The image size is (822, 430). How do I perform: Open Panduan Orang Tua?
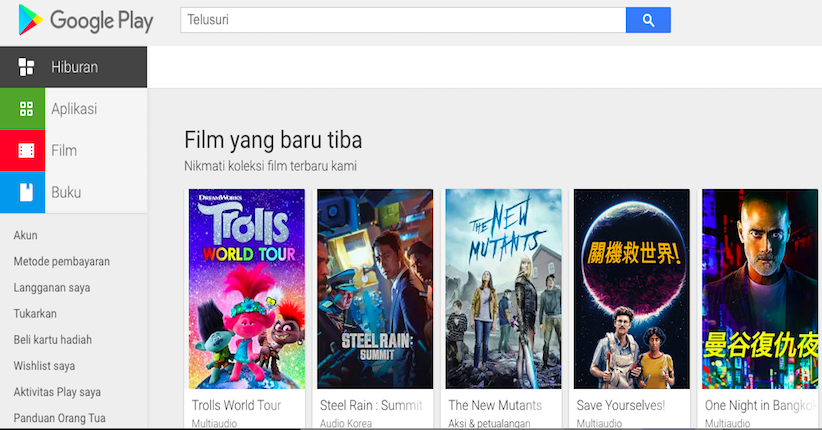[60, 418]
